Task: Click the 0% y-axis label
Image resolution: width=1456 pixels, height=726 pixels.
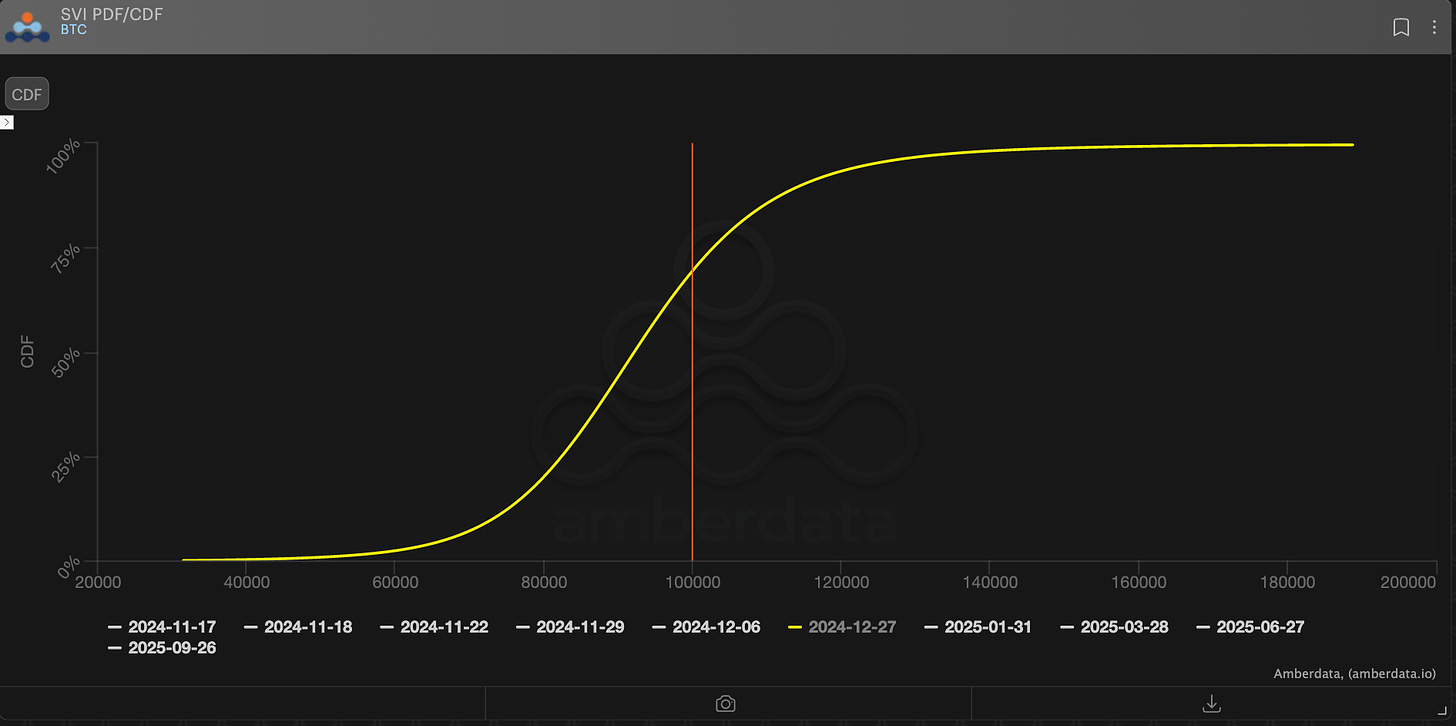Action: coord(70,568)
